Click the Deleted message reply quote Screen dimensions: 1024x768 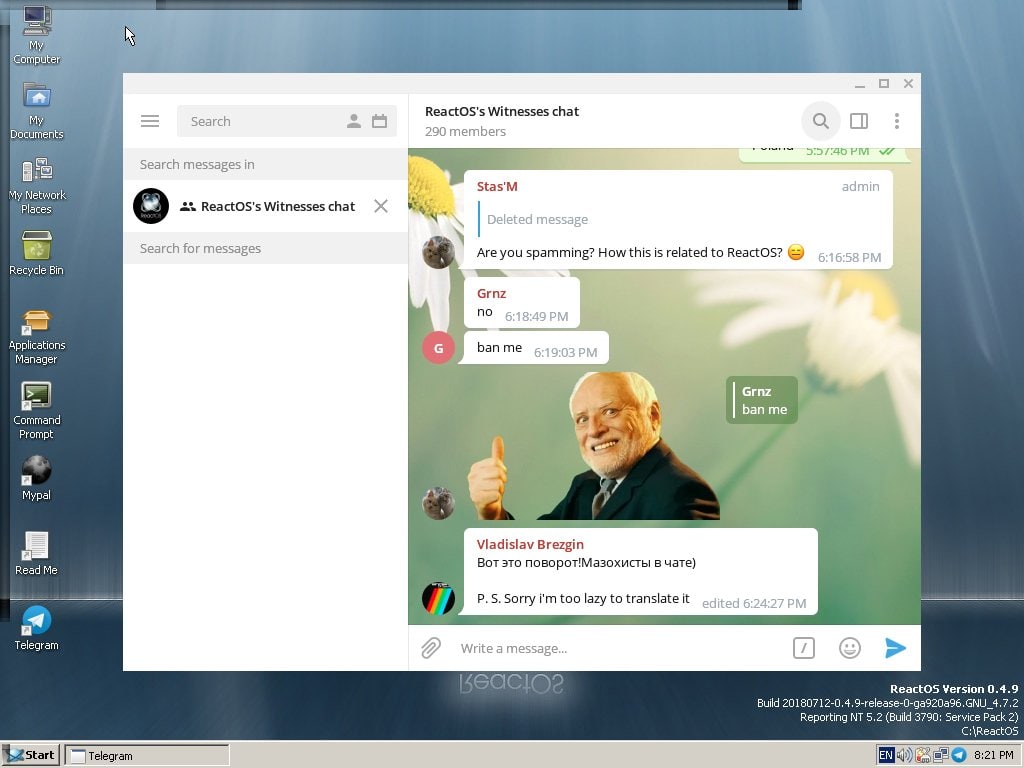point(537,219)
